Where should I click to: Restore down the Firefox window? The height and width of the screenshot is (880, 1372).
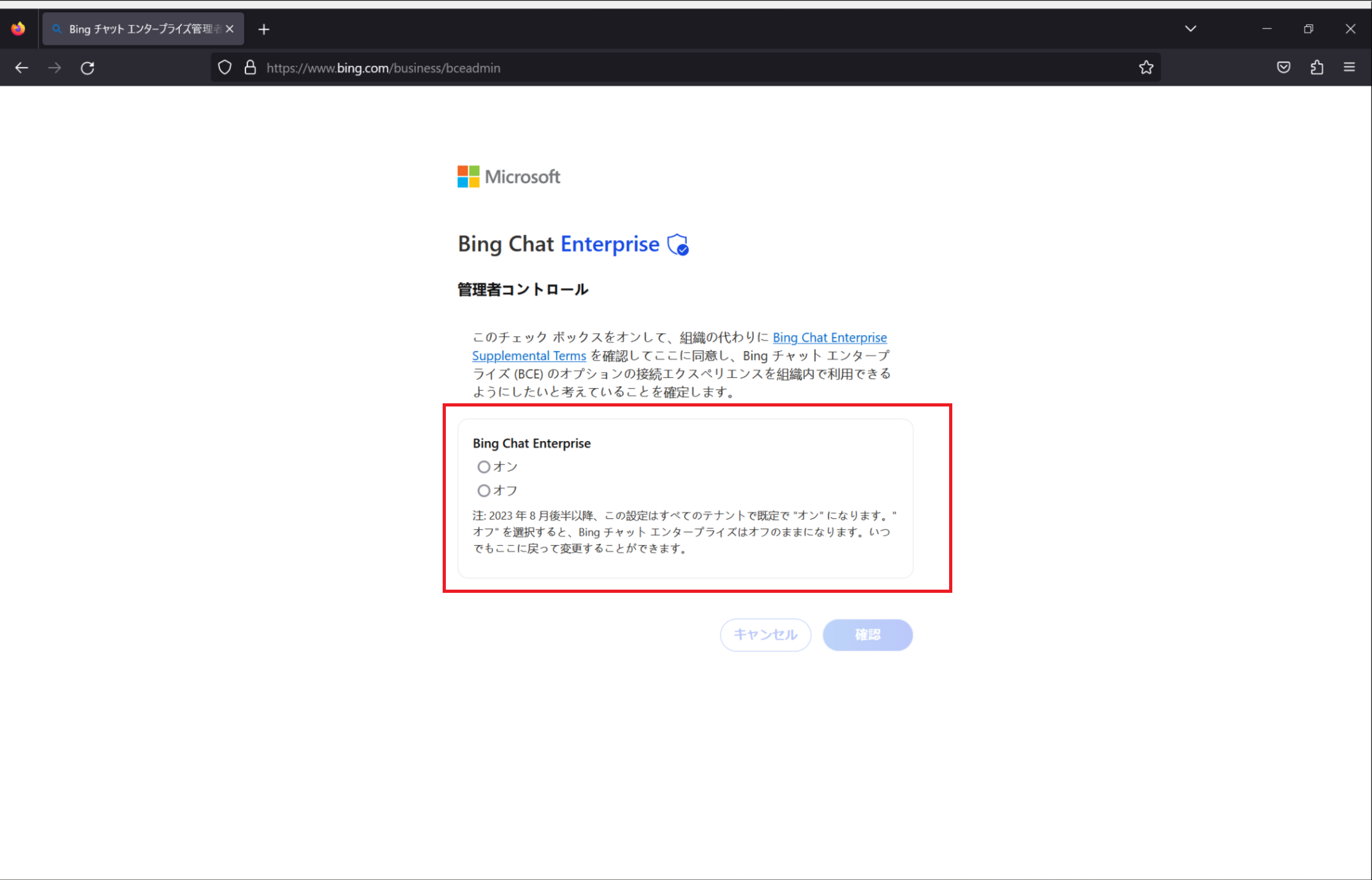point(1308,29)
